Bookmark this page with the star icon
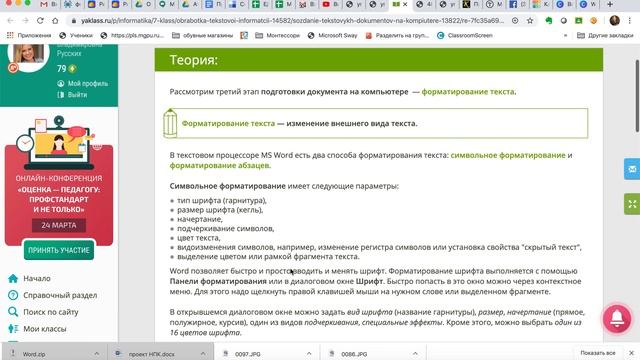Screen dimensions: 640x360 (530, 20)
